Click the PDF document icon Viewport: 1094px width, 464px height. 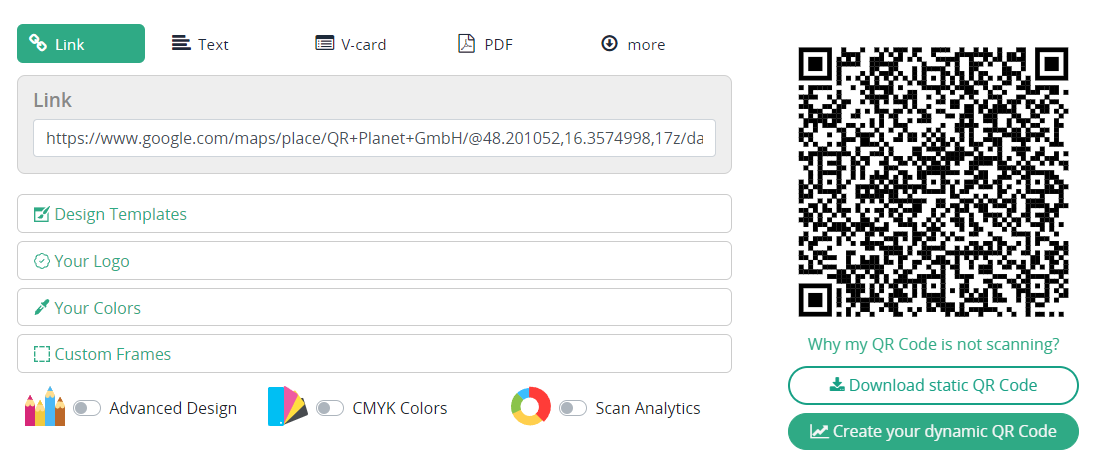tap(466, 43)
